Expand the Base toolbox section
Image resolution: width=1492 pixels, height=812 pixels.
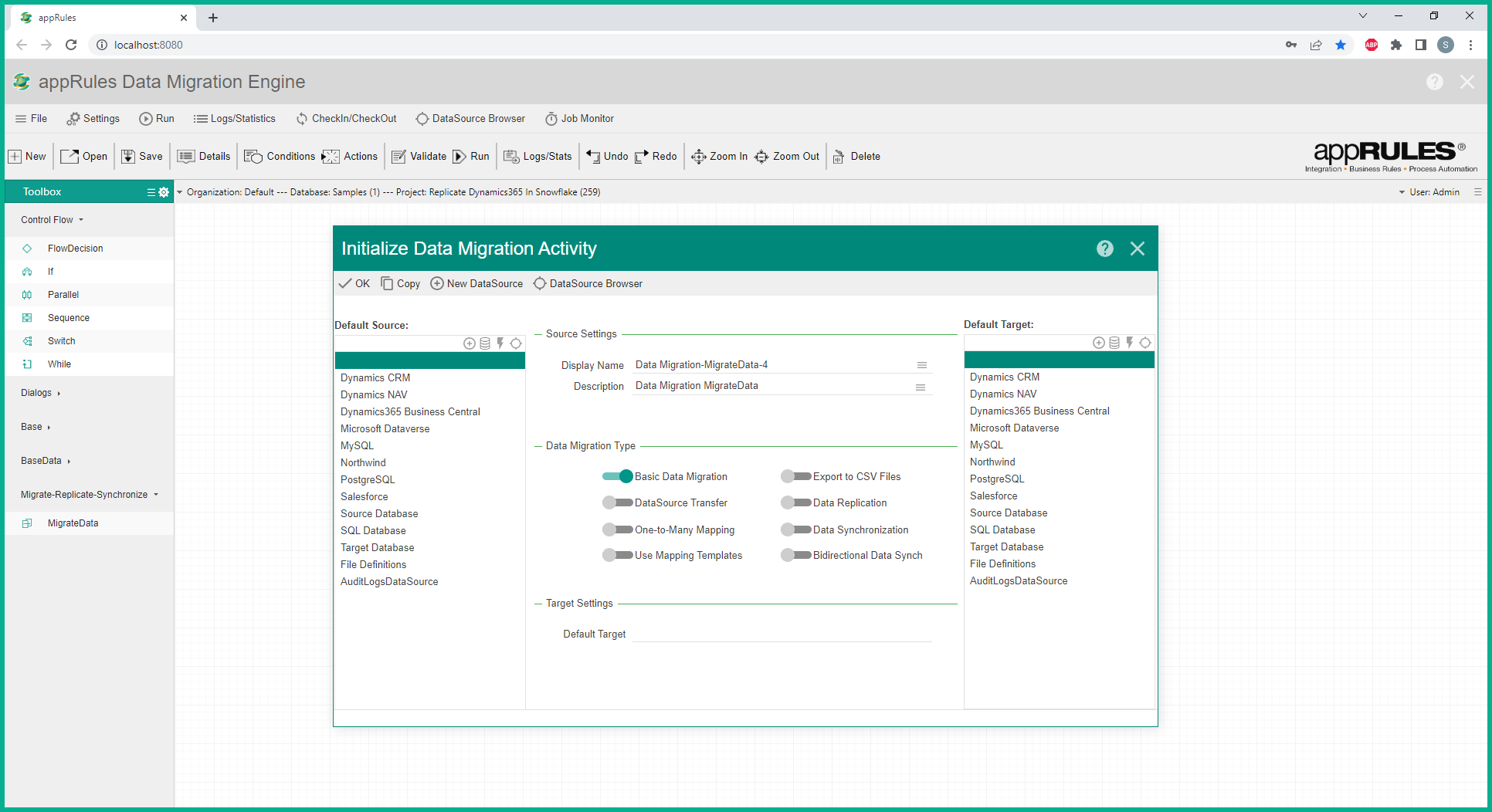coord(36,427)
